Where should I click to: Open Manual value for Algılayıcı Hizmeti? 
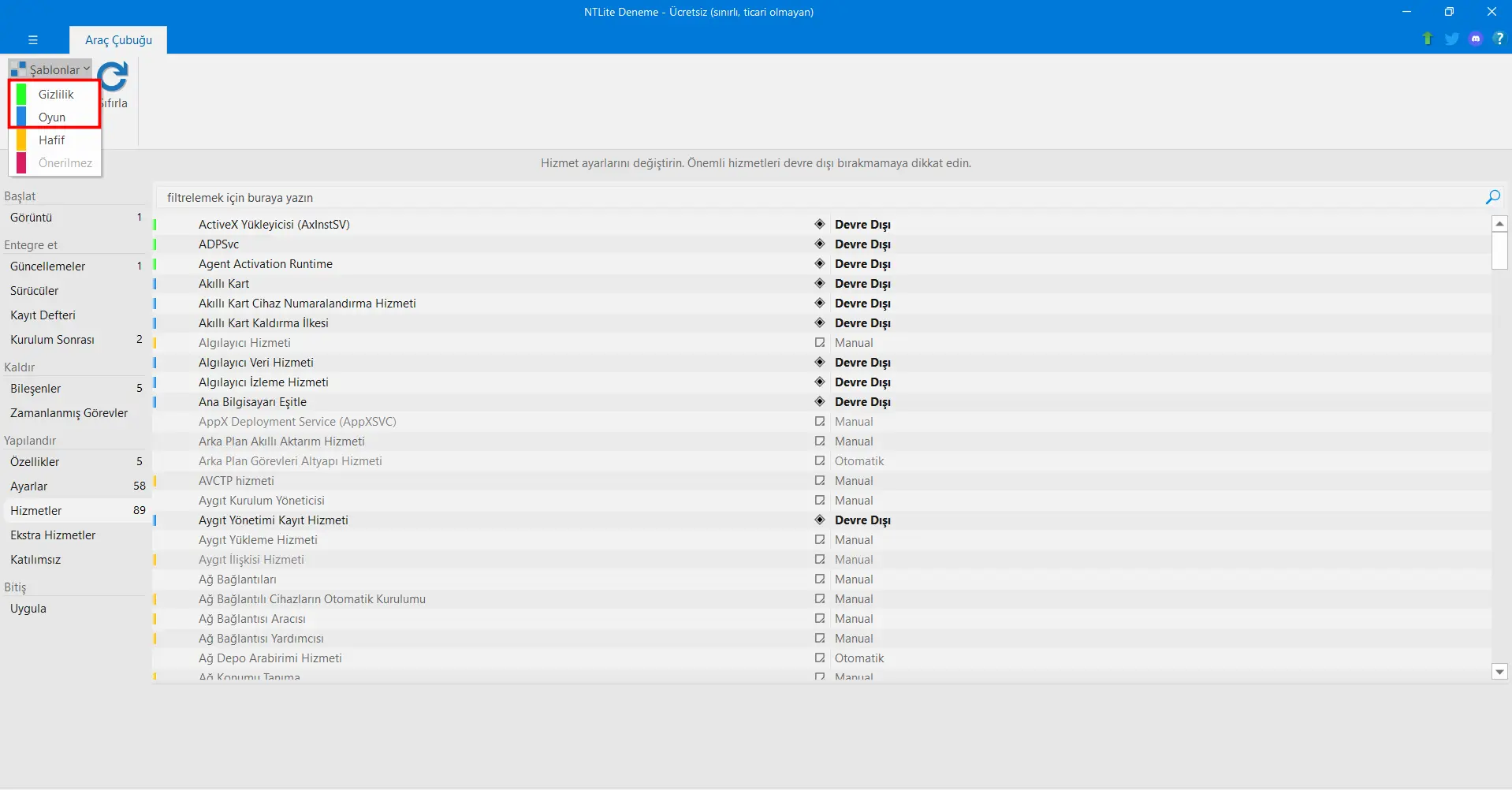854,343
